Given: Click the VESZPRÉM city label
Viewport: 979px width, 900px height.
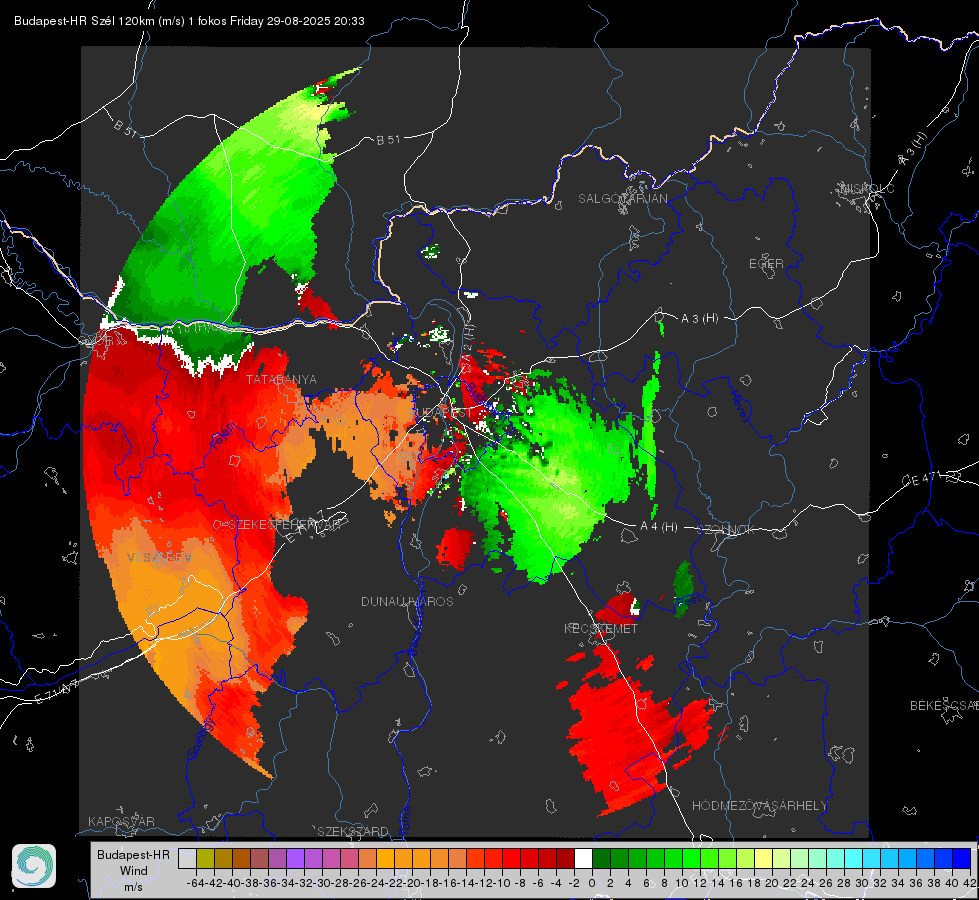Looking at the screenshot, I should point(159,557).
